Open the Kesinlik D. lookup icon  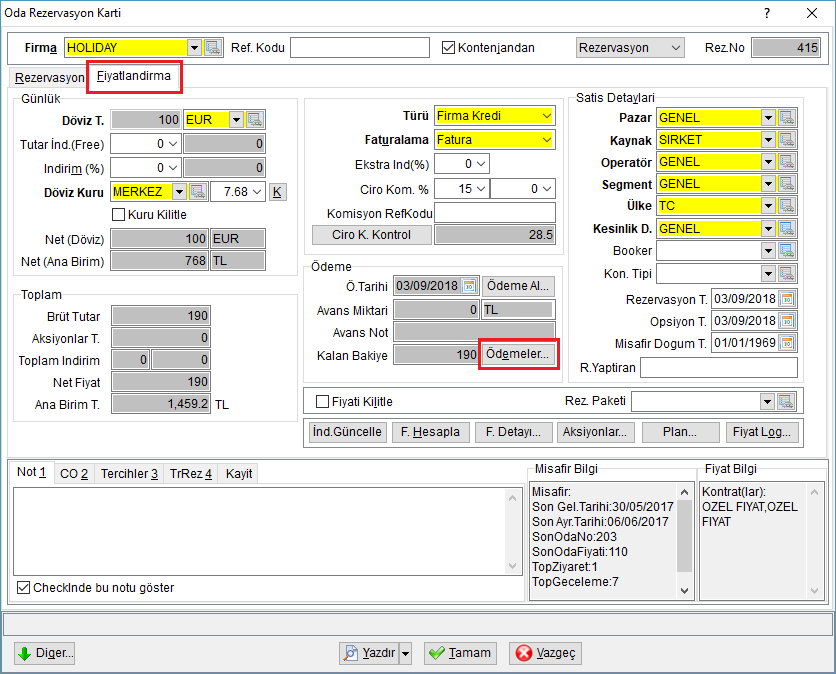[786, 229]
